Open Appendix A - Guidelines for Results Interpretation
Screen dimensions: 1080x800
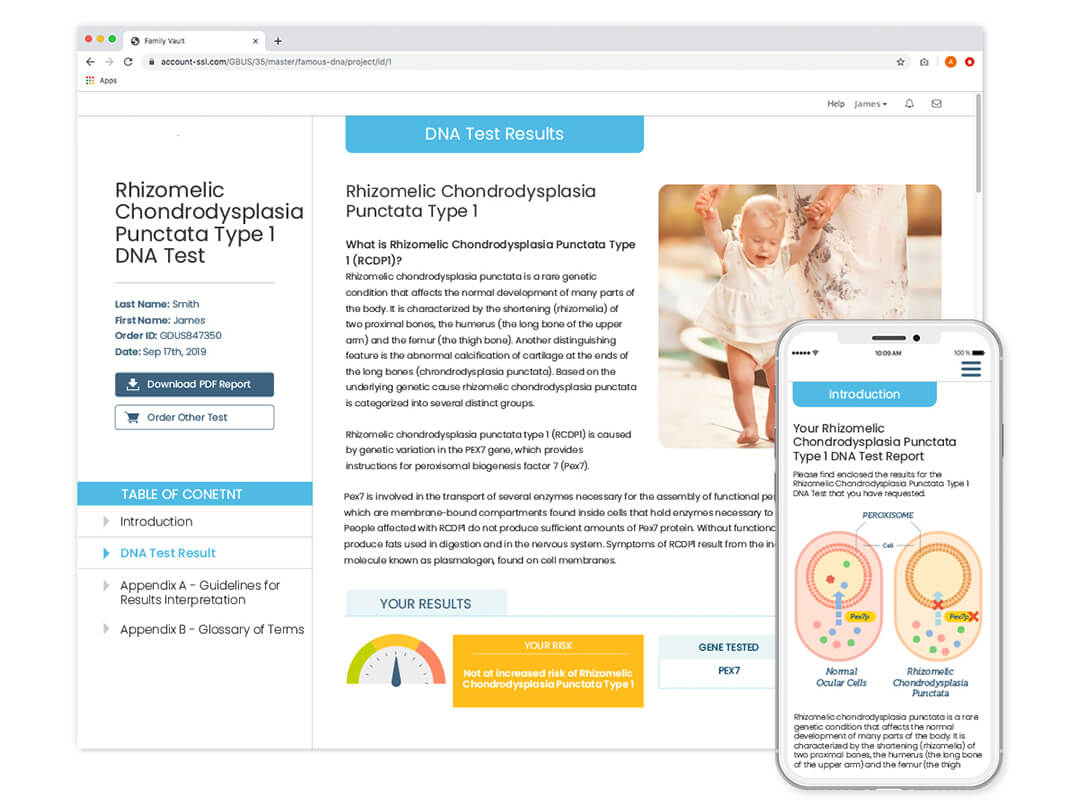(x=200, y=592)
